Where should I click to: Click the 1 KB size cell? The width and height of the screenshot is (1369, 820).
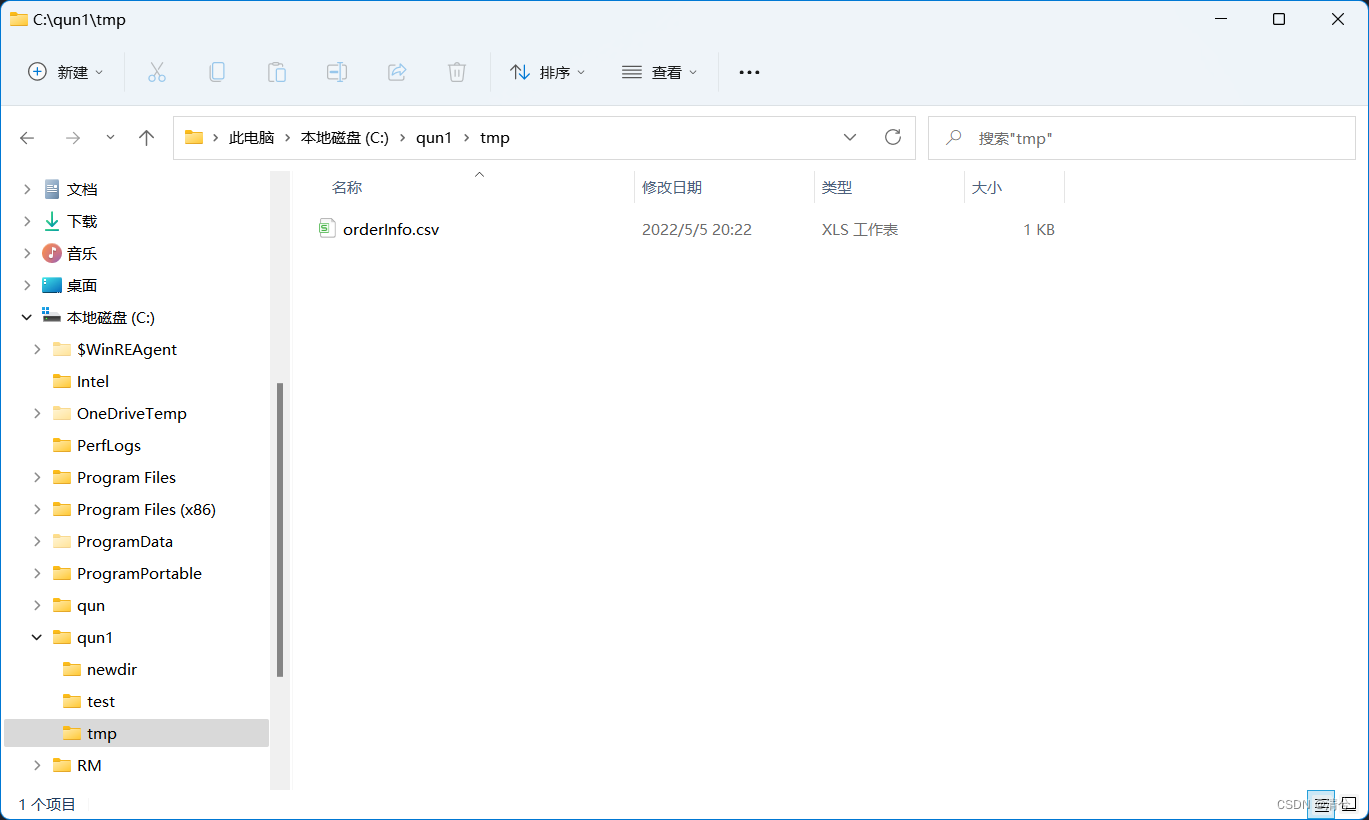coord(1039,229)
